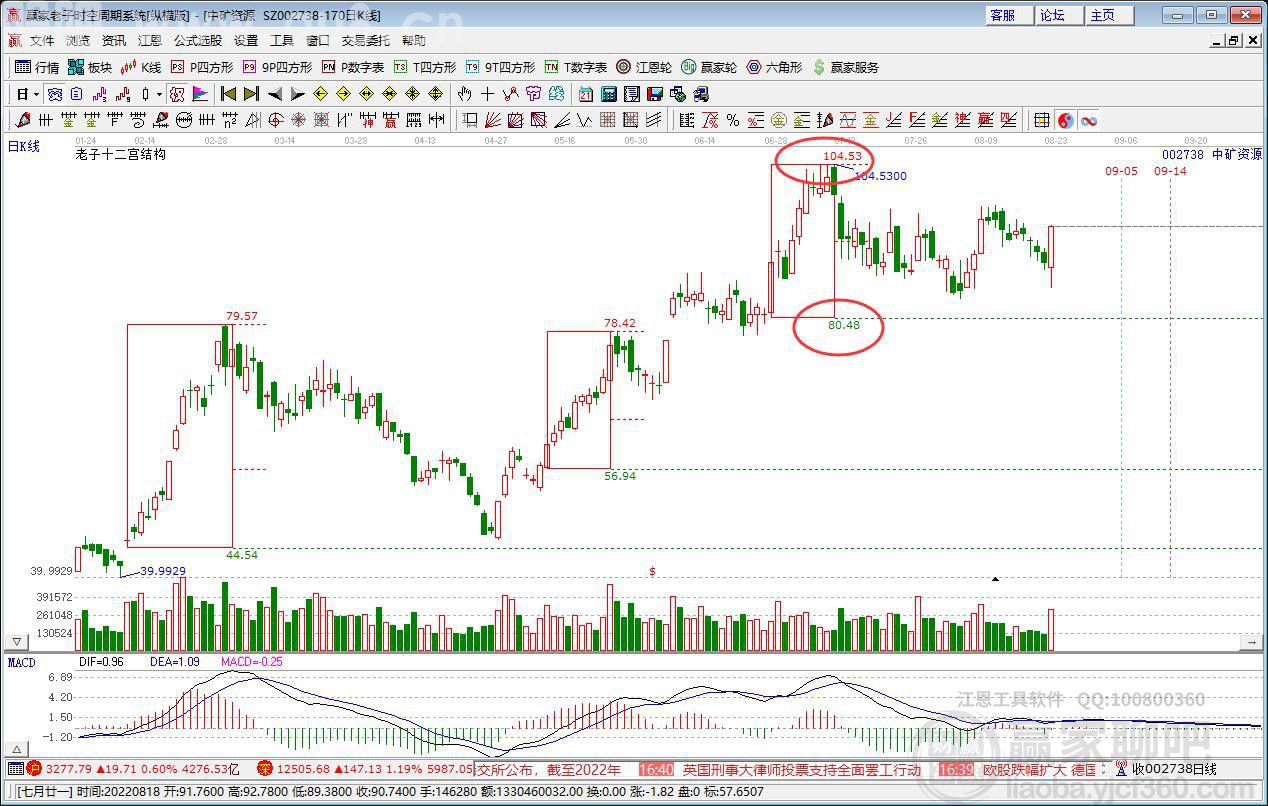Open the P四方形 tool
Image resolution: width=1268 pixels, height=806 pixels.
[x=202, y=67]
